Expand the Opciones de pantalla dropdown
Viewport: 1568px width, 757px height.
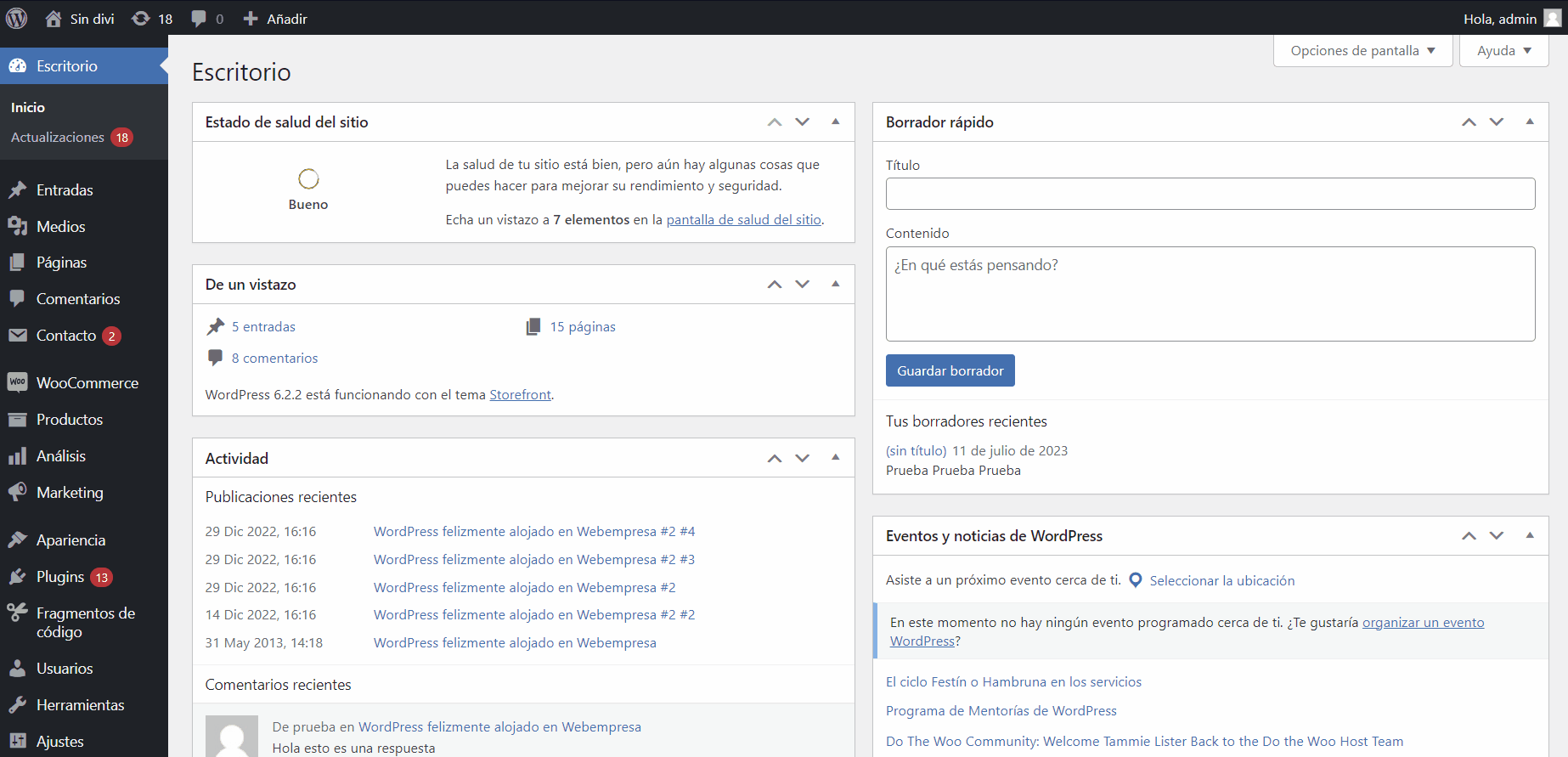tap(1362, 51)
